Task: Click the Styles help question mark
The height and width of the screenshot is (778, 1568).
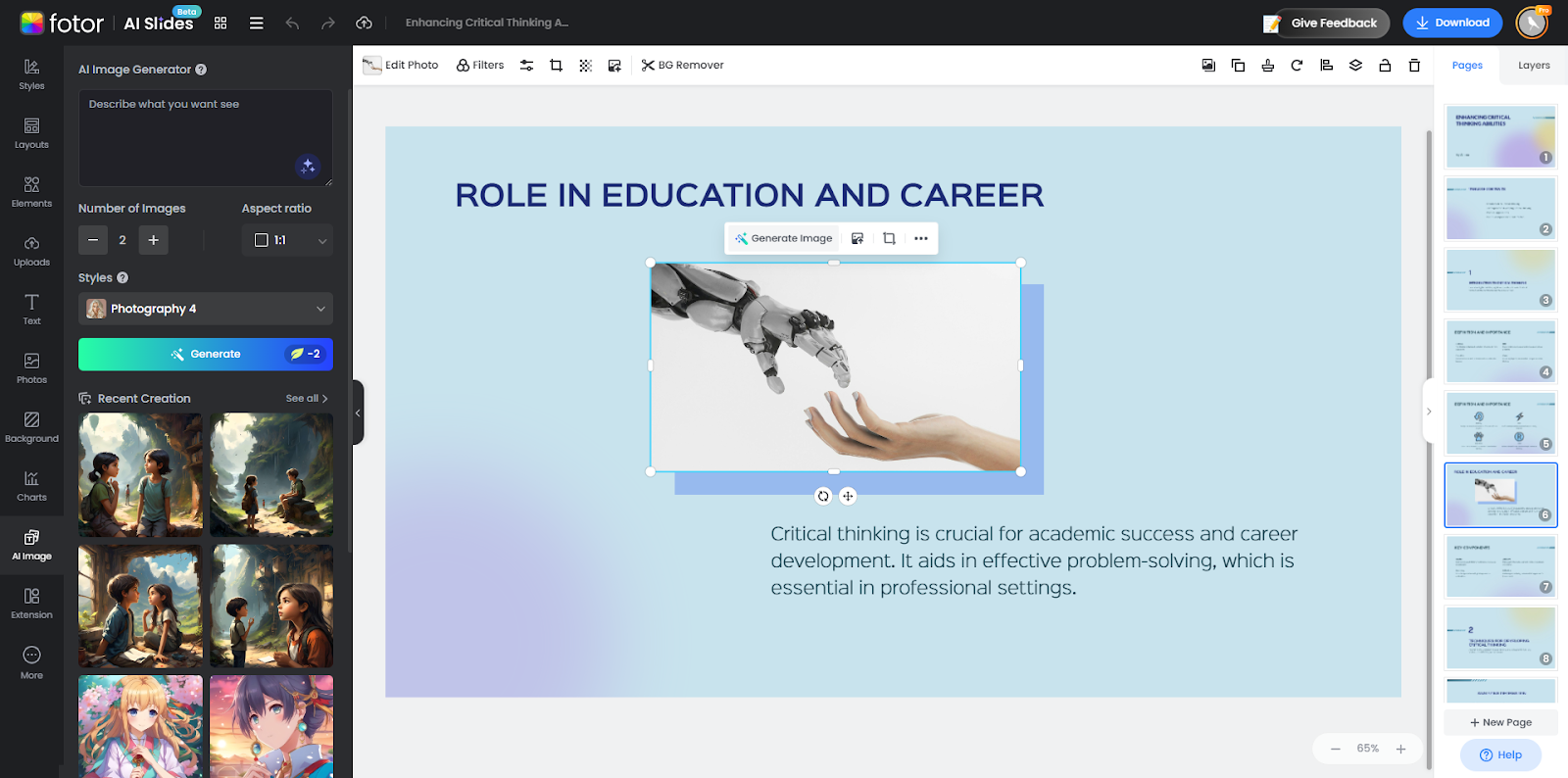Action: tap(122, 278)
